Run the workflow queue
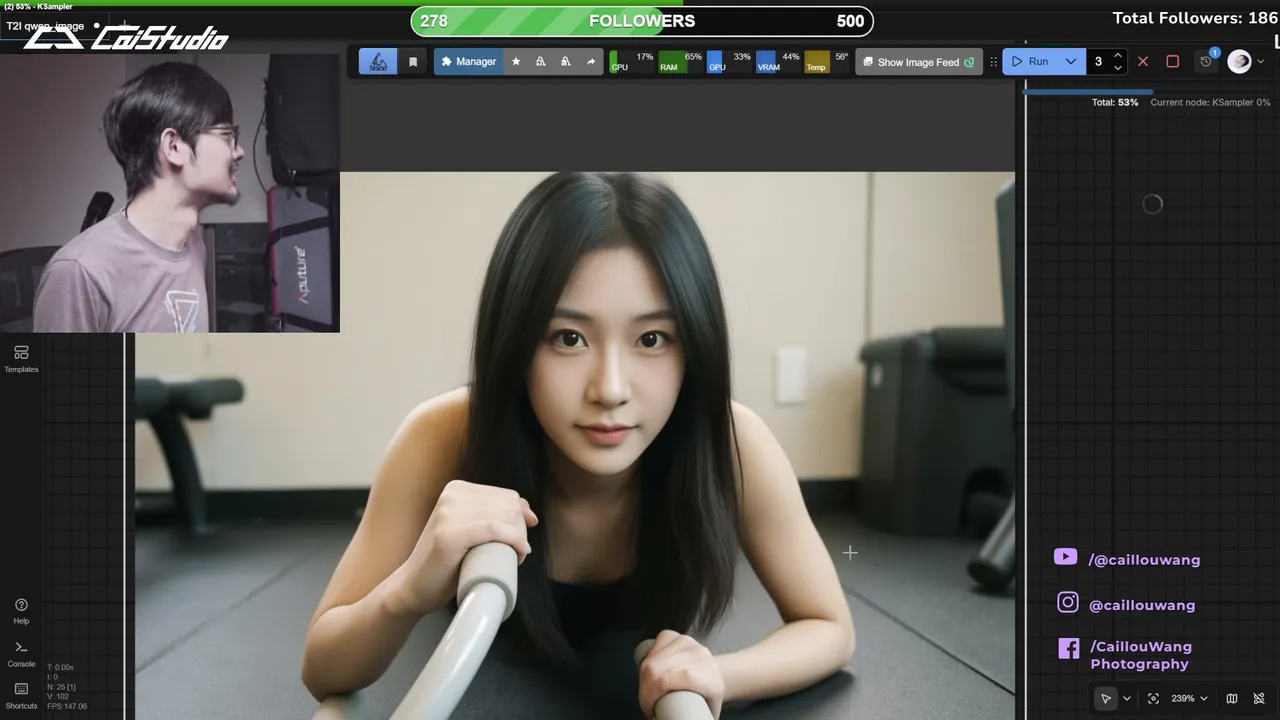This screenshot has width=1280, height=720. pyautogui.click(x=1031, y=62)
